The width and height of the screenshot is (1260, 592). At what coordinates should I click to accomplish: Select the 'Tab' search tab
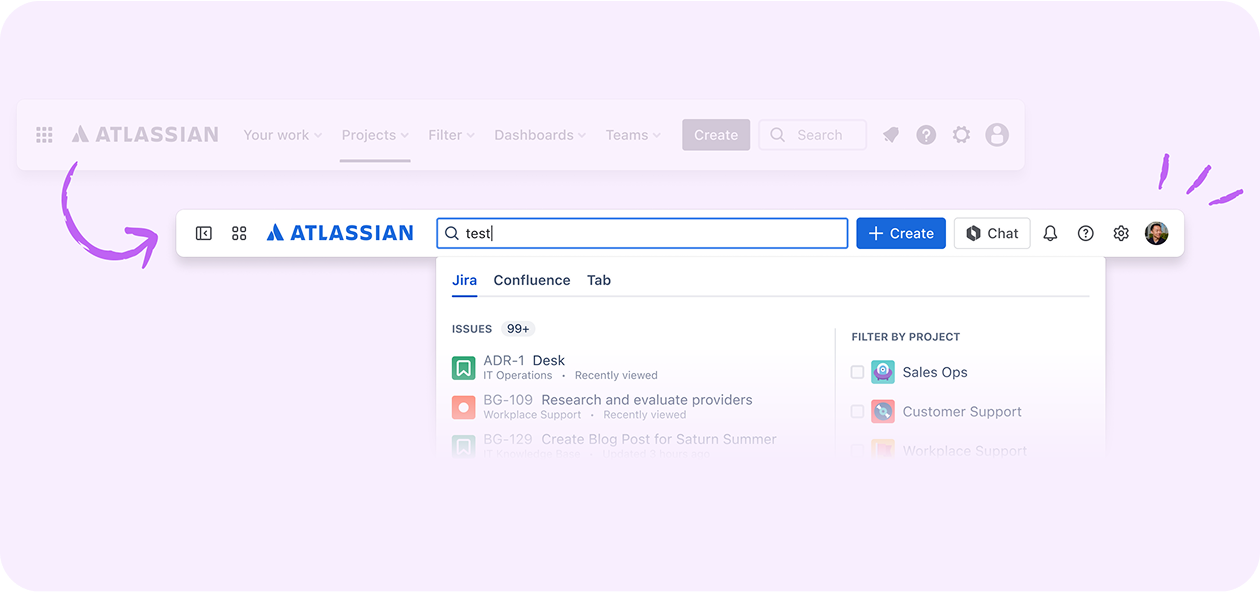tap(599, 280)
